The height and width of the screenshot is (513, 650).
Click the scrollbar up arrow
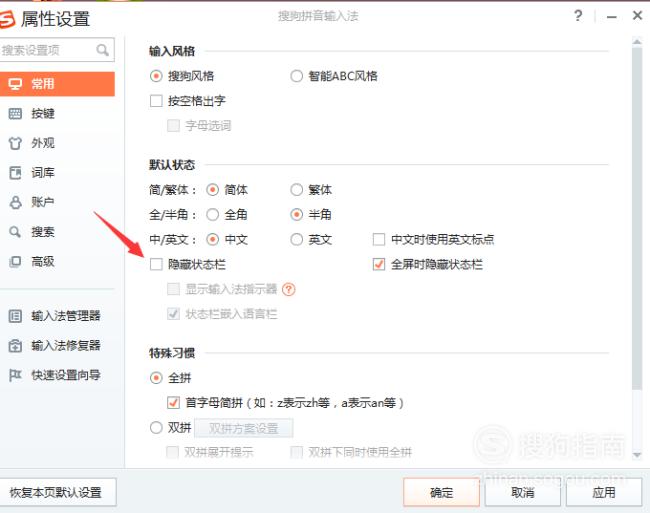coord(637,41)
